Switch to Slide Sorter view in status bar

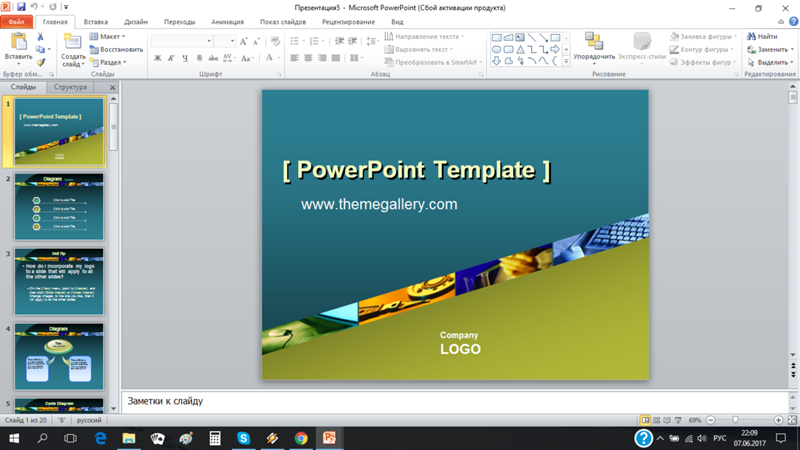pos(657,420)
